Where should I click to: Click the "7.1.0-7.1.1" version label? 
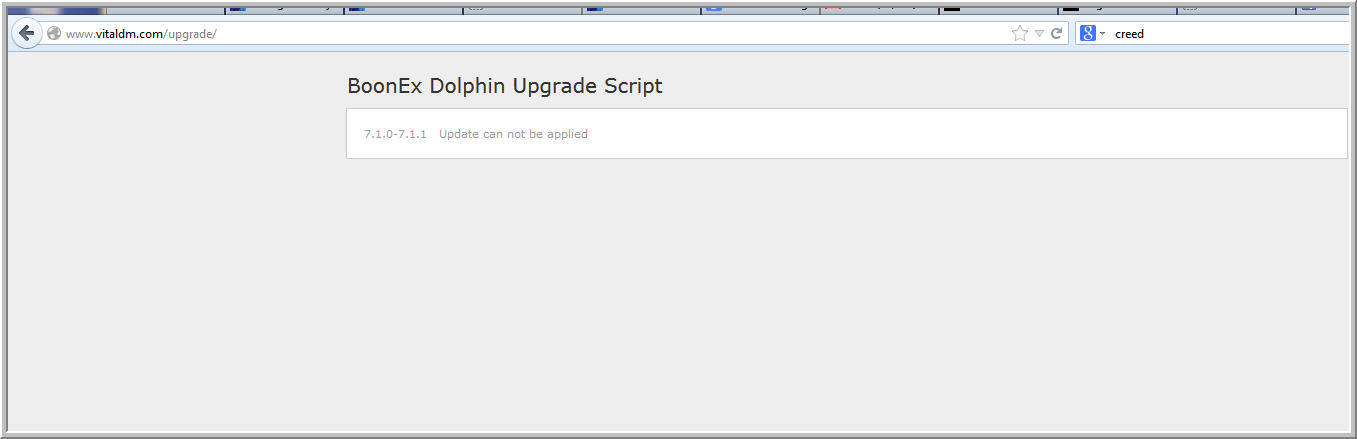tap(395, 134)
